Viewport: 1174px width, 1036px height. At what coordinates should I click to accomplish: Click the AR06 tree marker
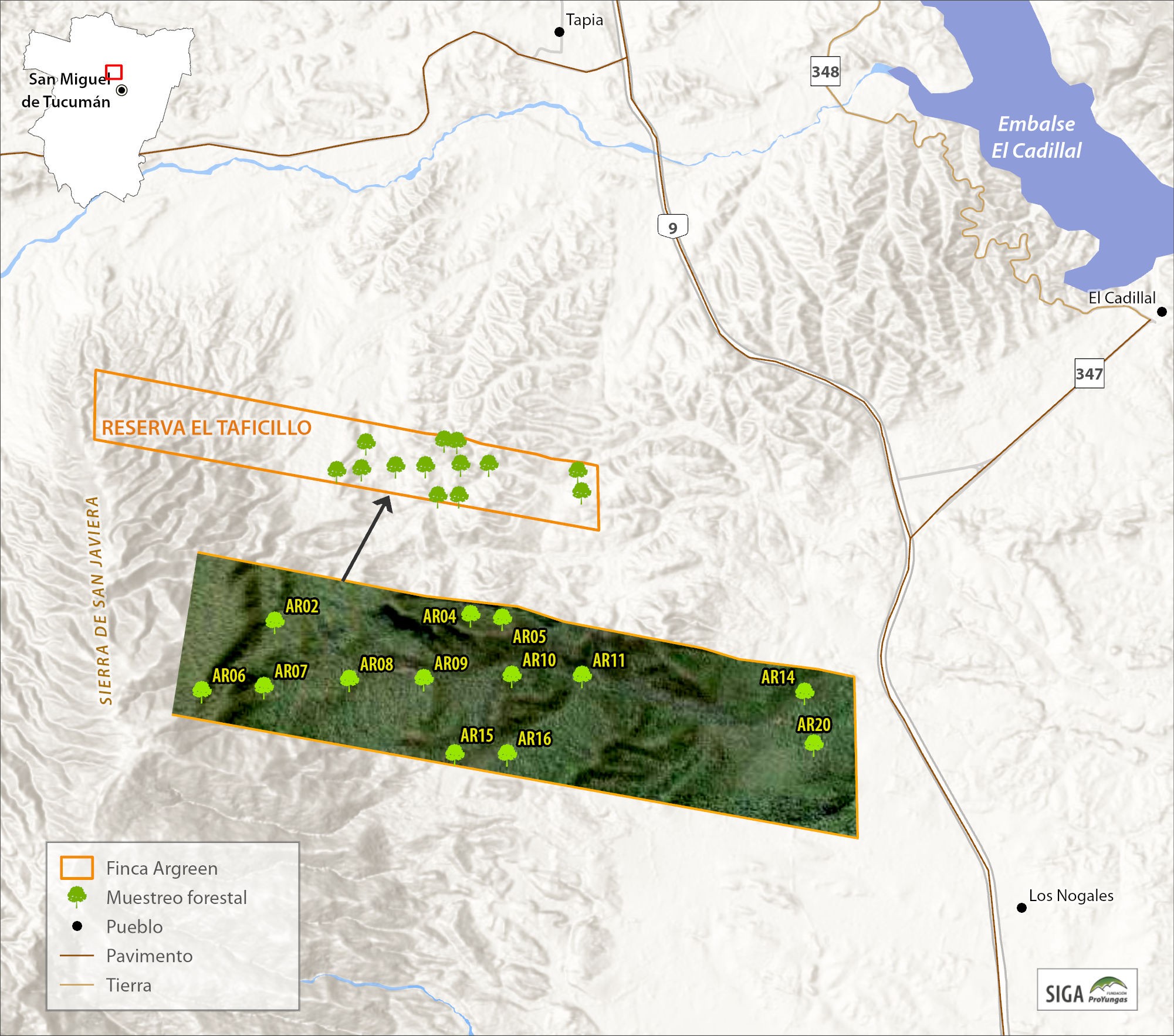tap(202, 690)
